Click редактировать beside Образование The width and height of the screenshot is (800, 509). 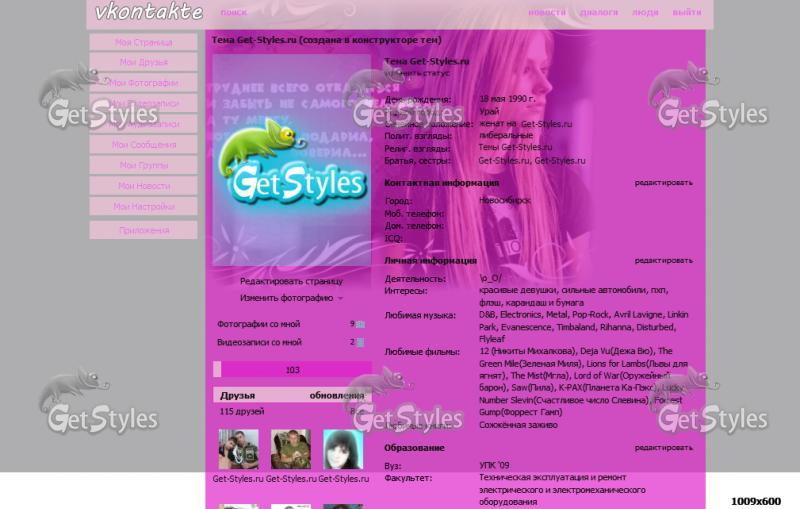(663, 448)
